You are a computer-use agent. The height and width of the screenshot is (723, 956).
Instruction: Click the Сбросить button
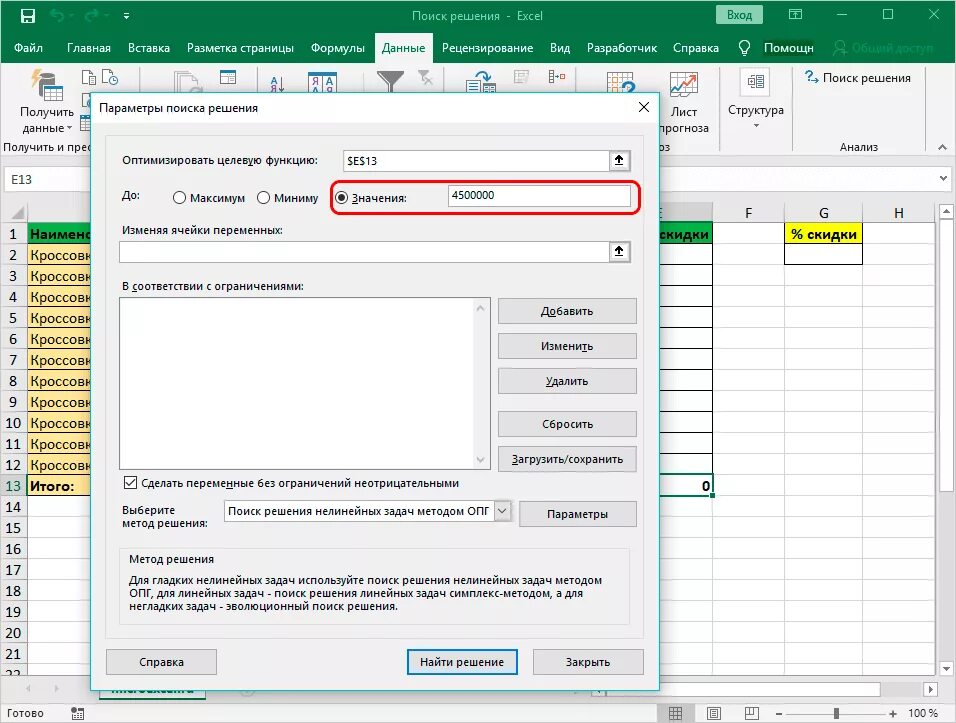[567, 424]
